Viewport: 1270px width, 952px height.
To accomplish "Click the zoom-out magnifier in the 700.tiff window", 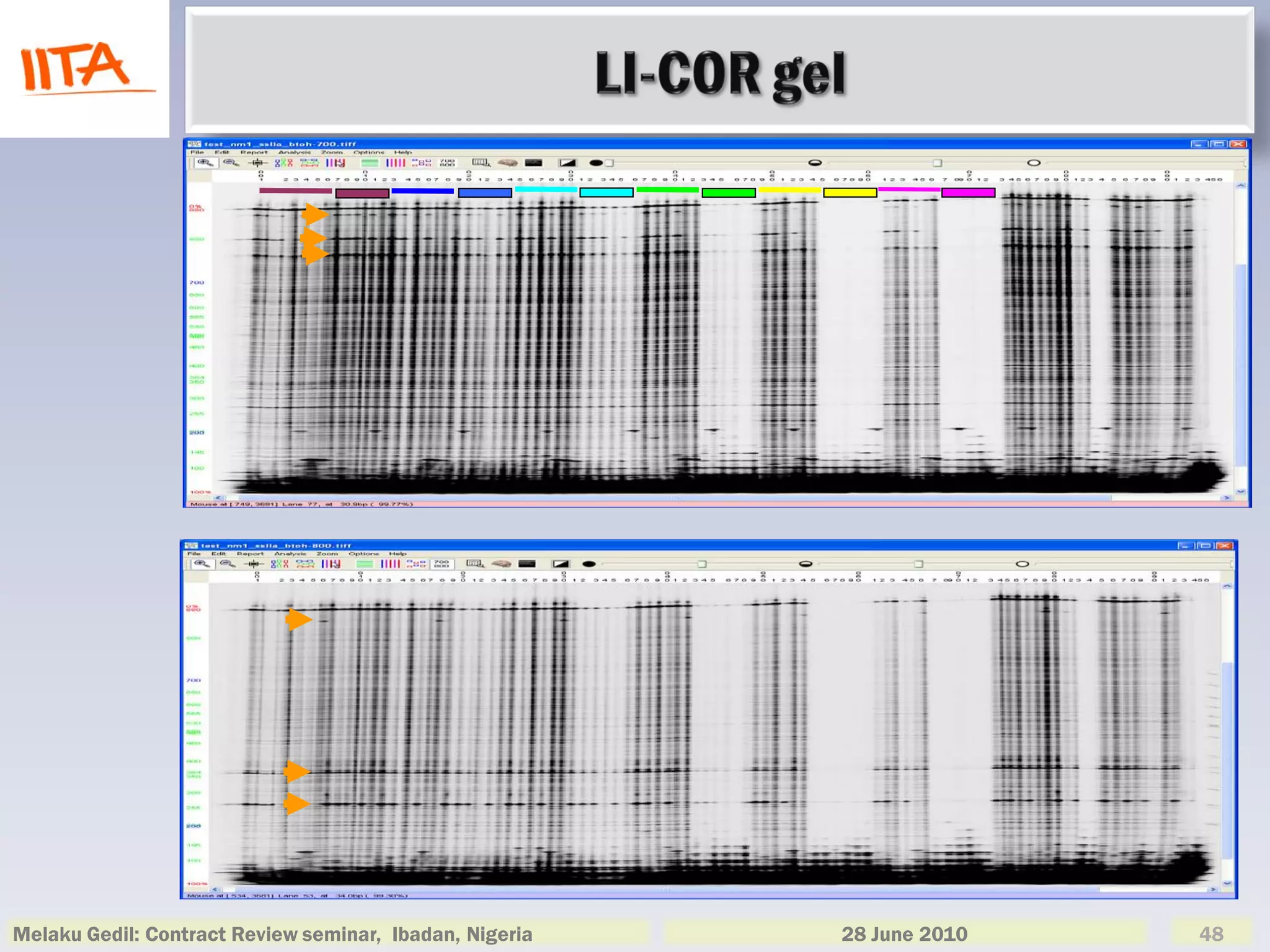I will pyautogui.click(x=231, y=163).
